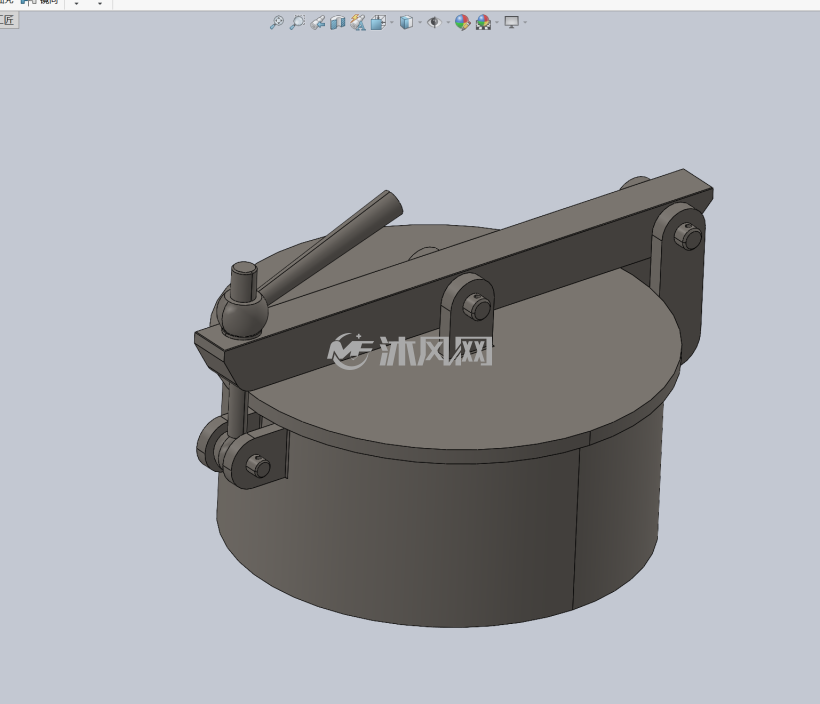Toggle Hide/Show Items eye icon
The width and height of the screenshot is (820, 704).
434,22
